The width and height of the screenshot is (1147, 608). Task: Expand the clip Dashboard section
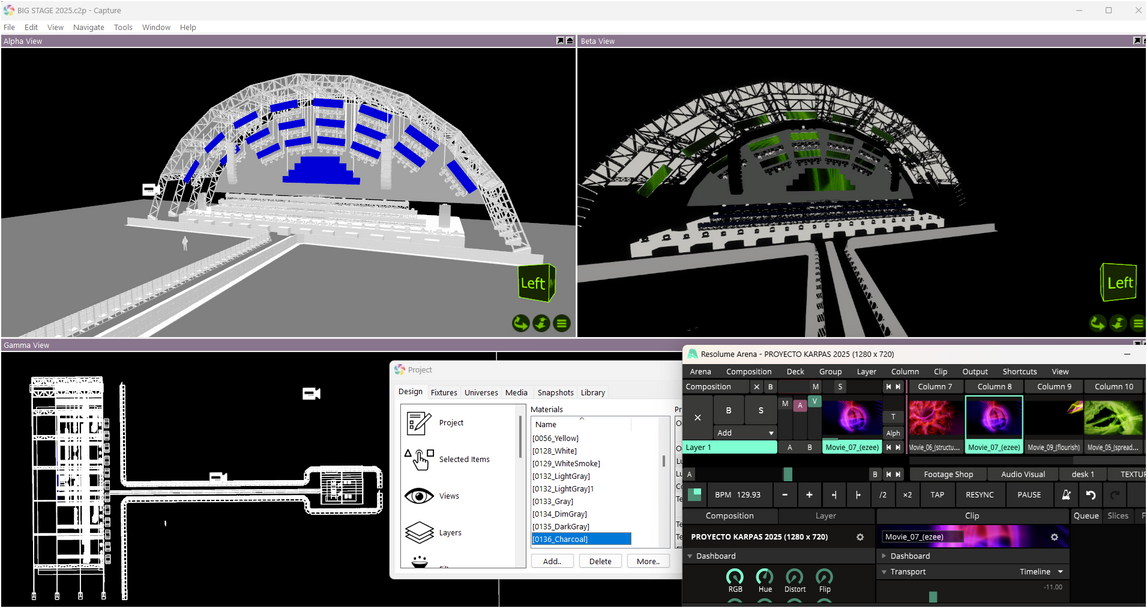coord(884,556)
